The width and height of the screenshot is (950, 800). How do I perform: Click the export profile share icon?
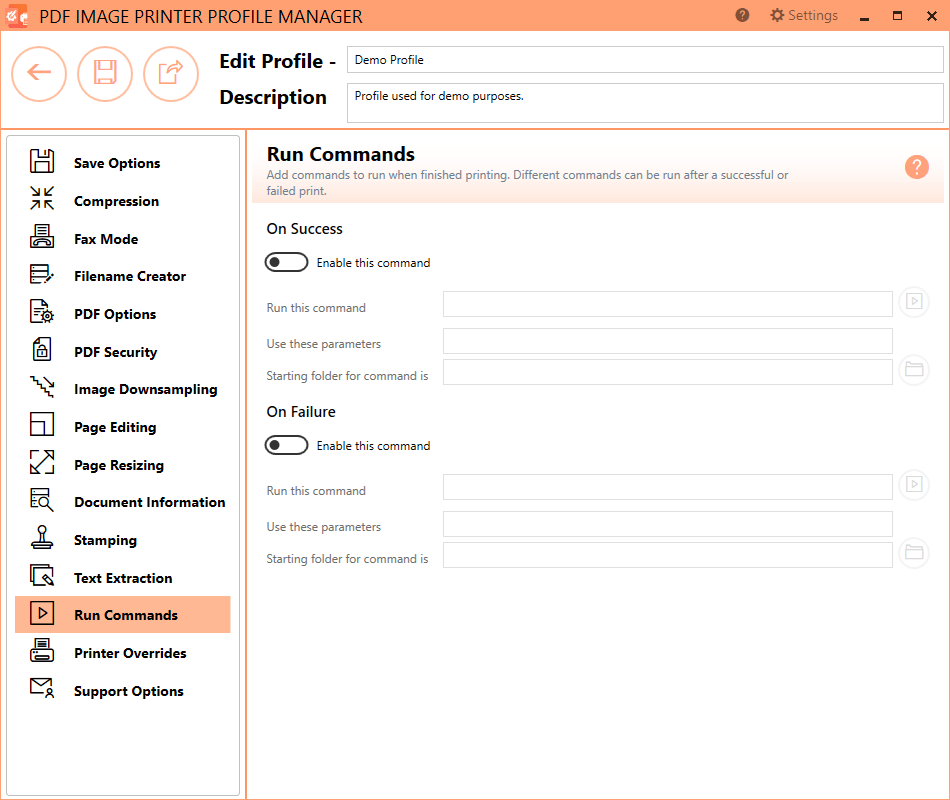(x=171, y=74)
